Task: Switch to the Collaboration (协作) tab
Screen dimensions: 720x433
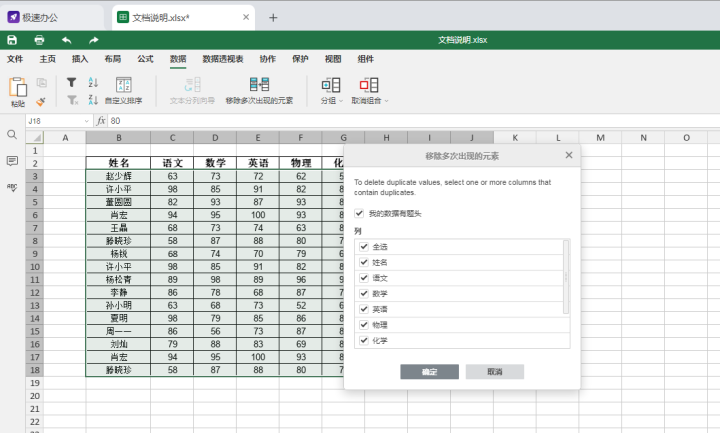Action: tap(268, 59)
